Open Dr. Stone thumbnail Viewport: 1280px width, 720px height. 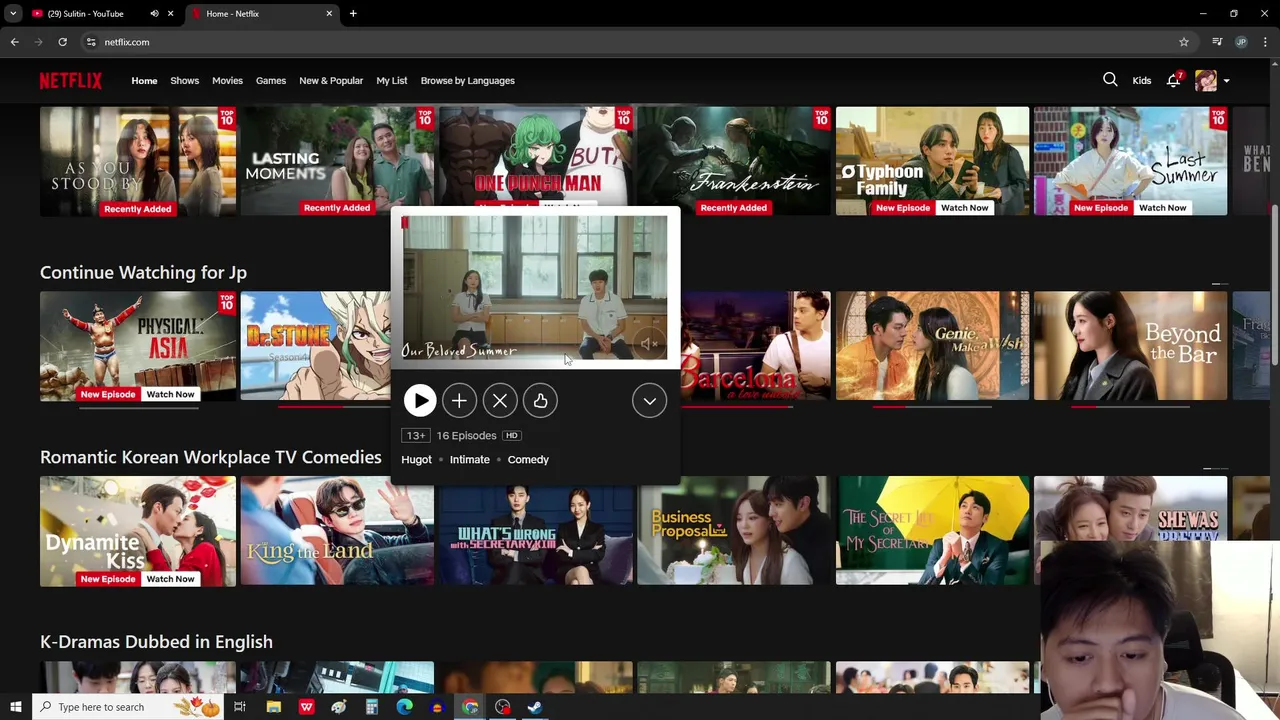315,346
